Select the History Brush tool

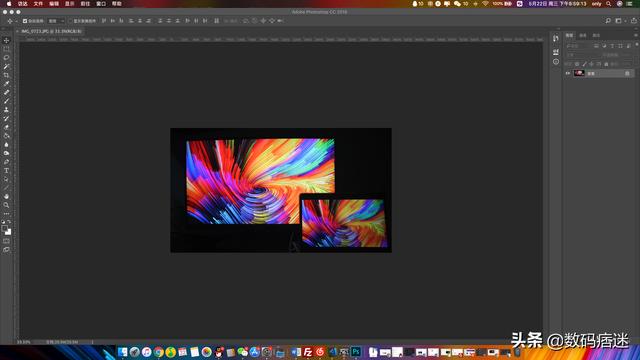6,118
